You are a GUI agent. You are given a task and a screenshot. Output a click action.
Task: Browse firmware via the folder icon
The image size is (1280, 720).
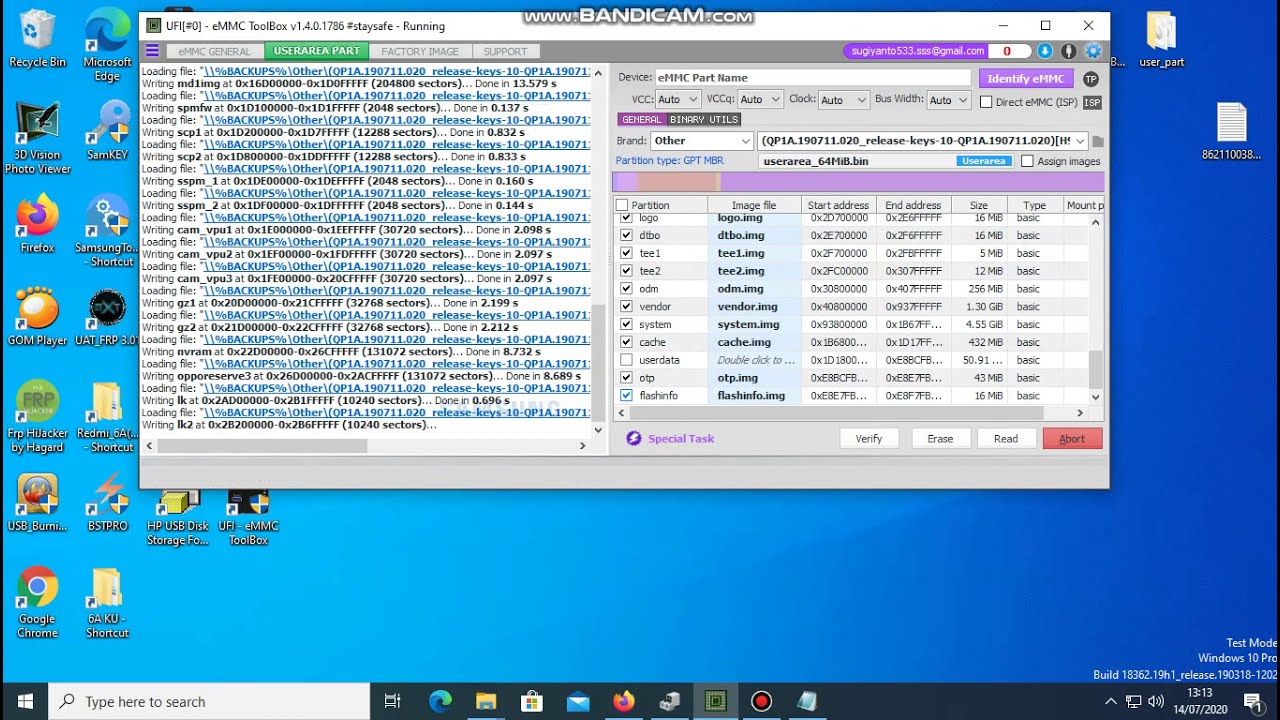(1098, 141)
